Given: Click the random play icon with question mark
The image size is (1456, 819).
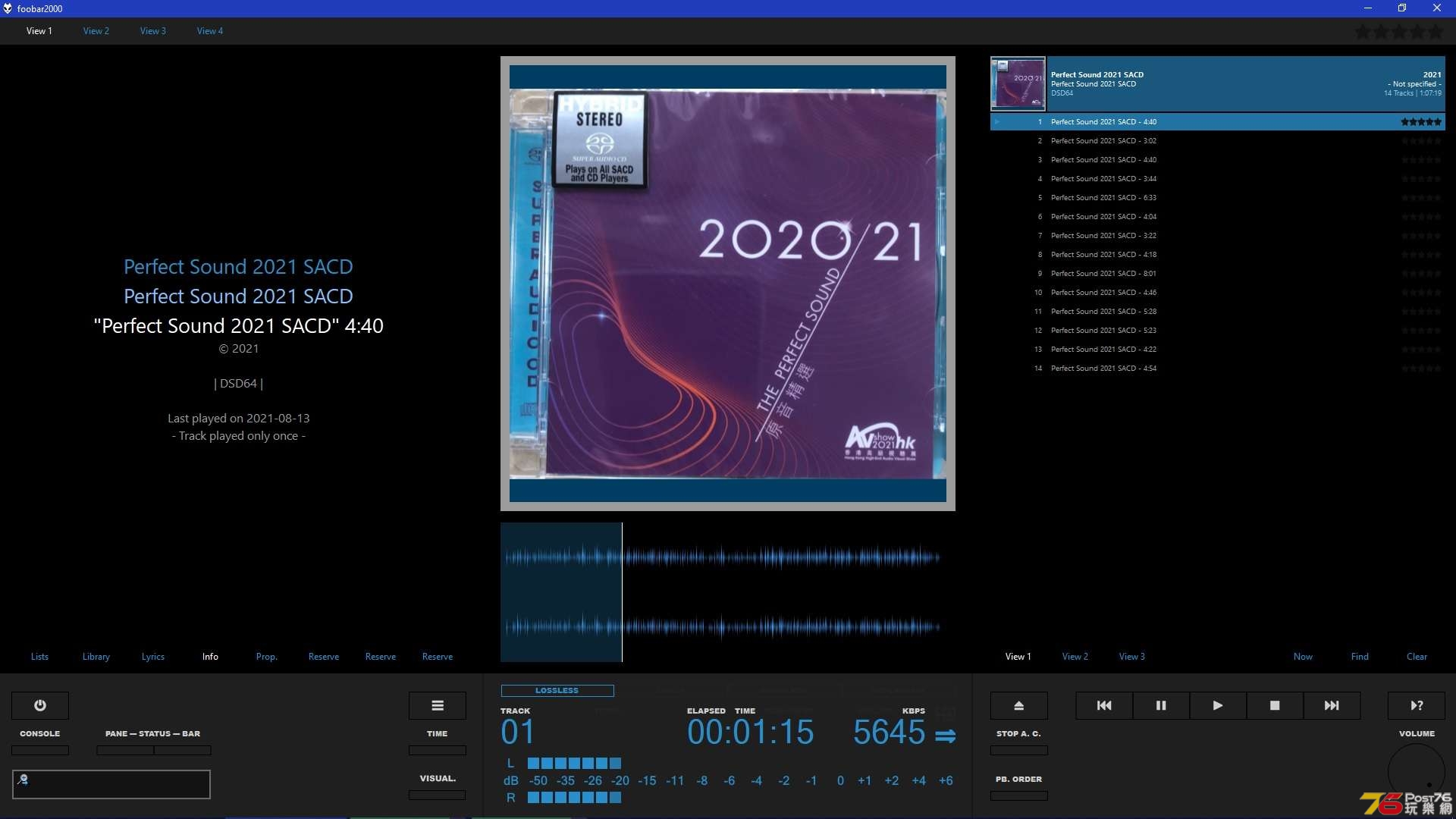Looking at the screenshot, I should pos(1417,705).
